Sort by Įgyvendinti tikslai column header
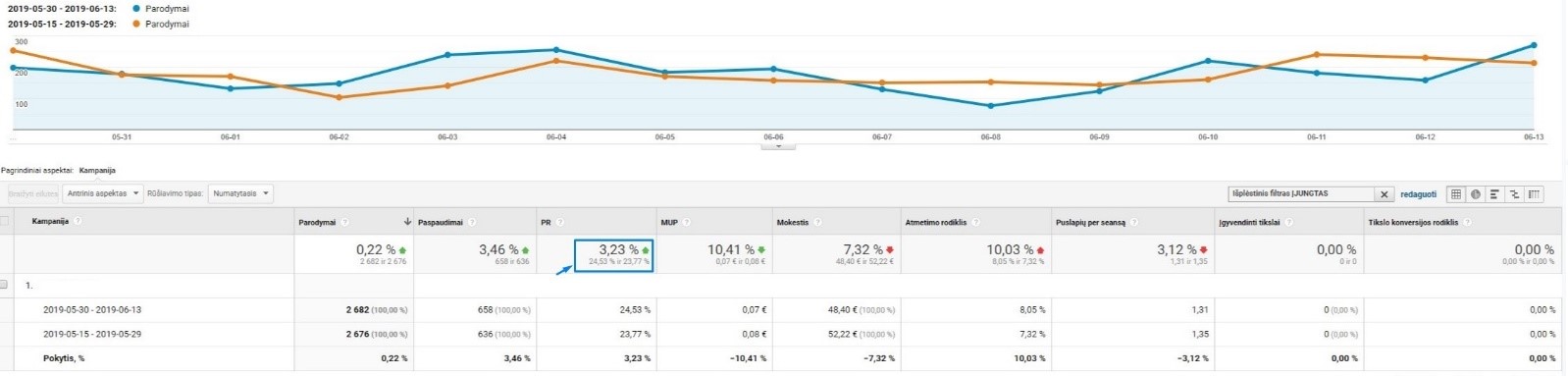 pyautogui.click(x=1249, y=223)
